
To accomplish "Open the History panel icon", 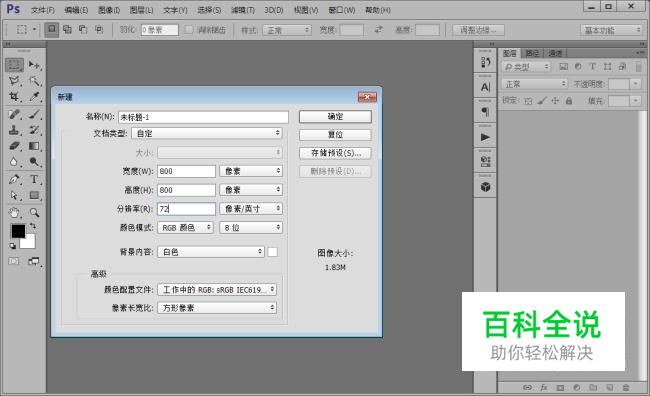I will click(x=485, y=63).
